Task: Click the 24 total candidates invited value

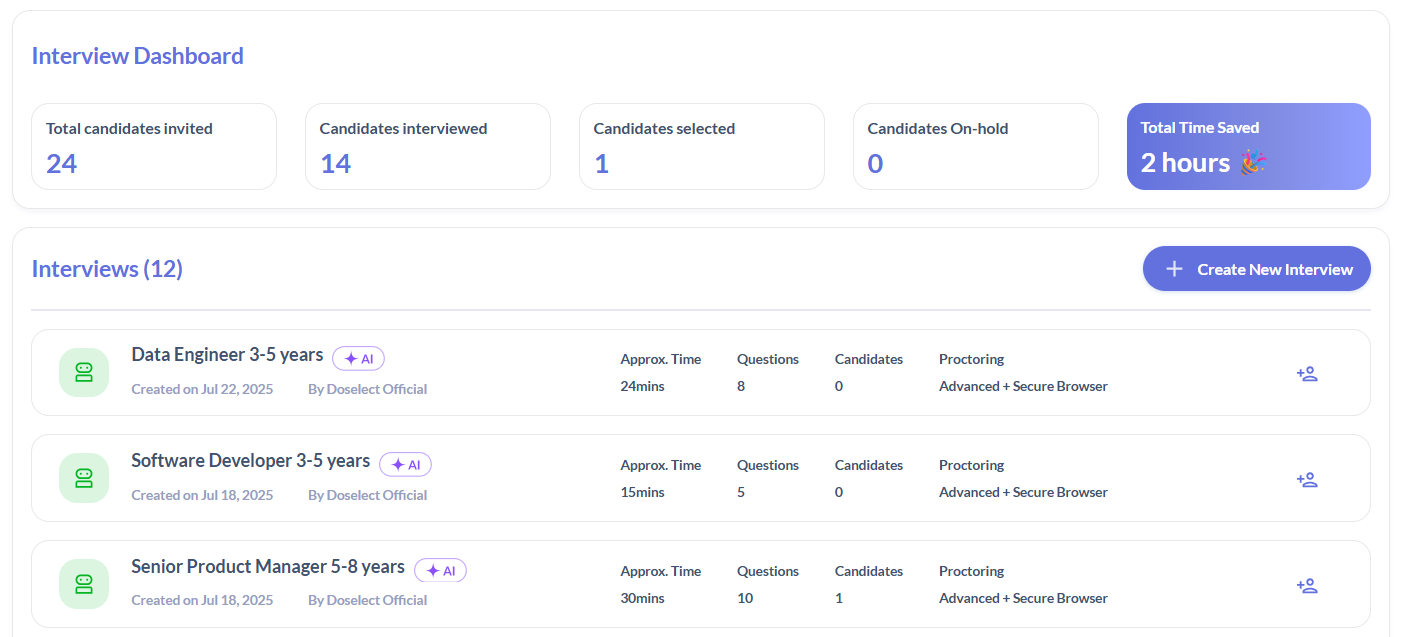Action: (62, 163)
